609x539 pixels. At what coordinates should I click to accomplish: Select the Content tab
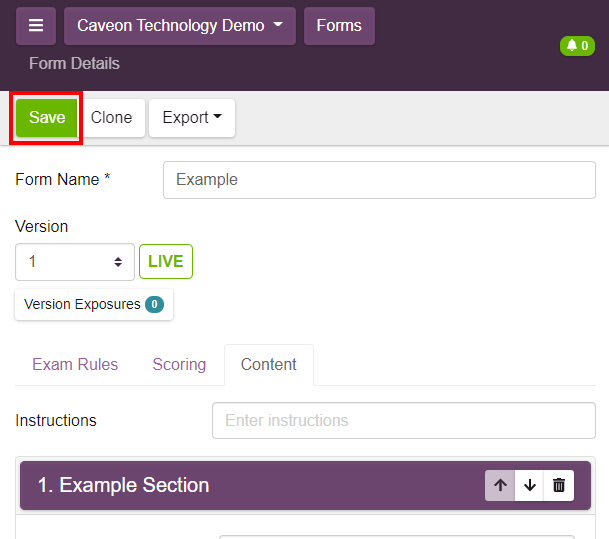268,364
